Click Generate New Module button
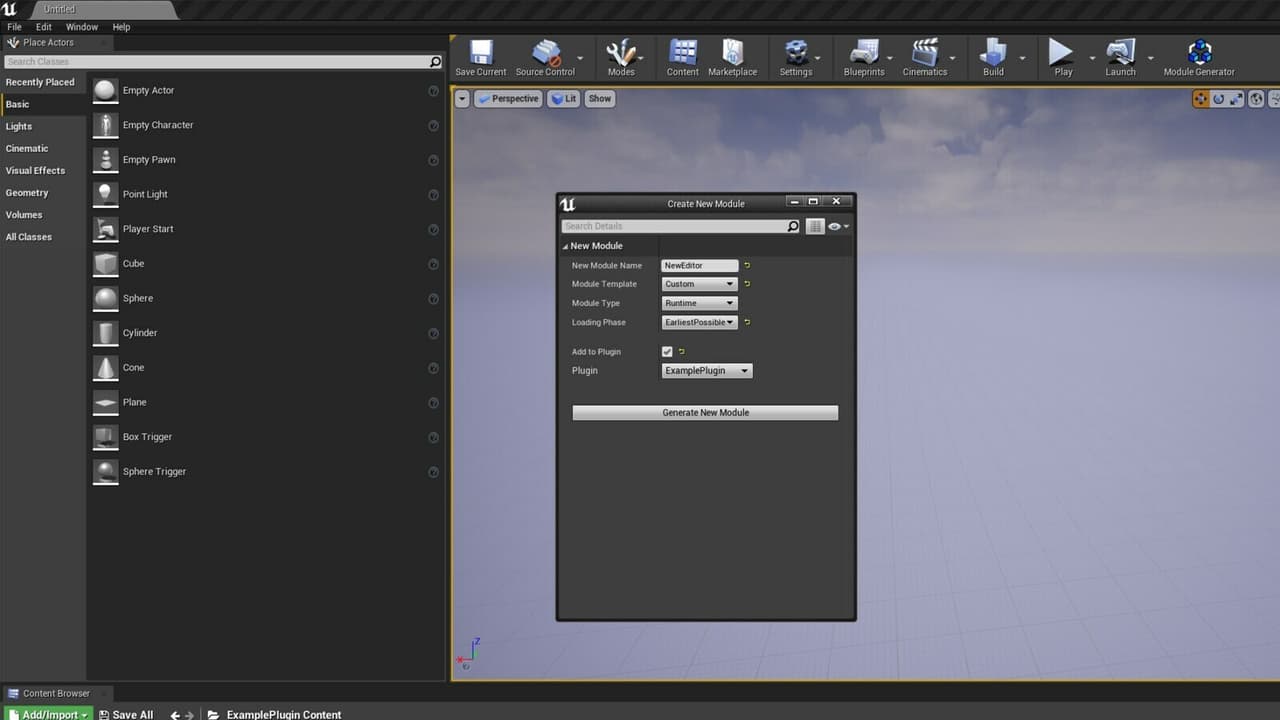Screen dimensions: 1280x720 tap(705, 413)
